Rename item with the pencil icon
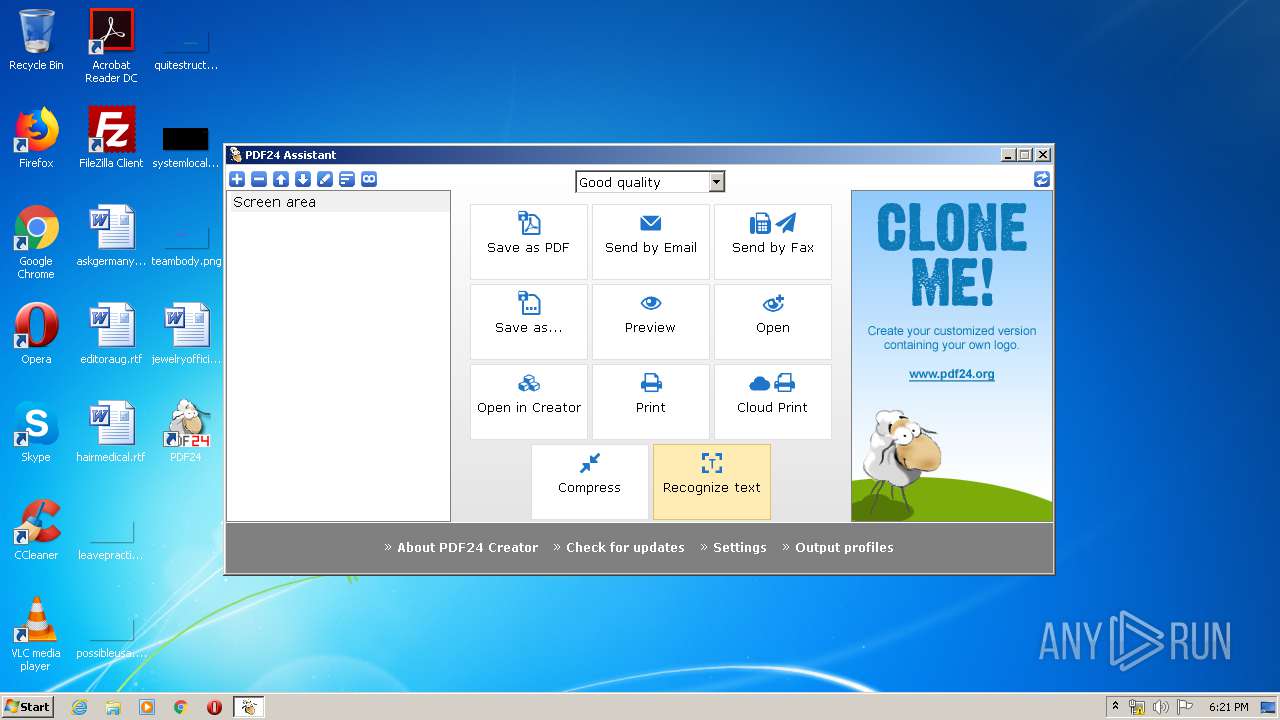Image resolution: width=1280 pixels, height=720 pixels. [325, 179]
